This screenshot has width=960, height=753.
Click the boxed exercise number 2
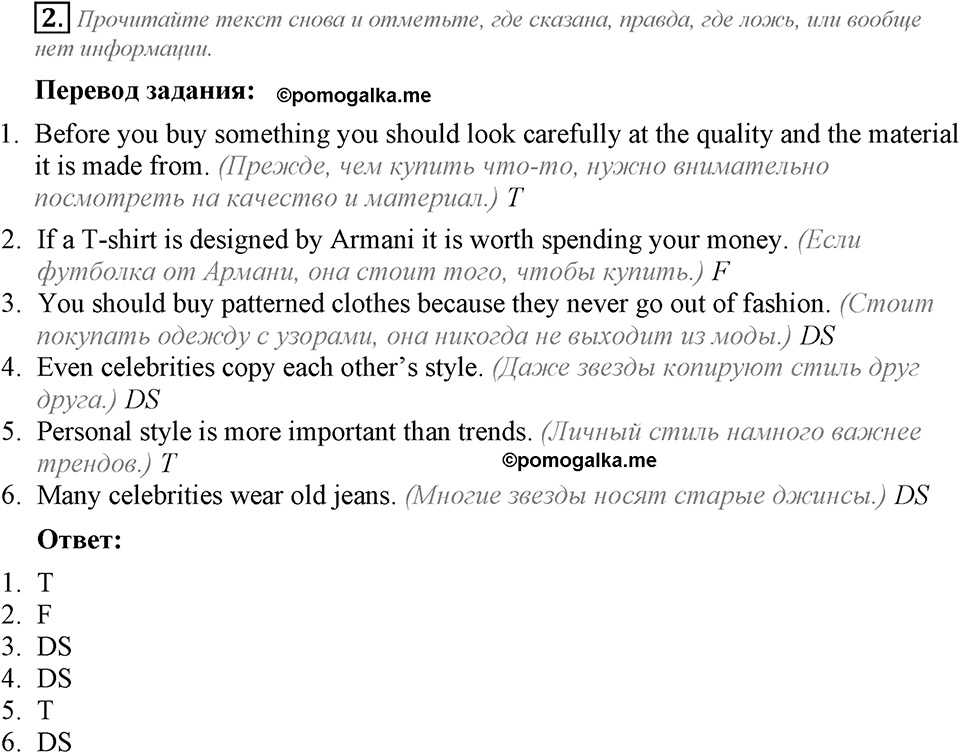coord(53,20)
